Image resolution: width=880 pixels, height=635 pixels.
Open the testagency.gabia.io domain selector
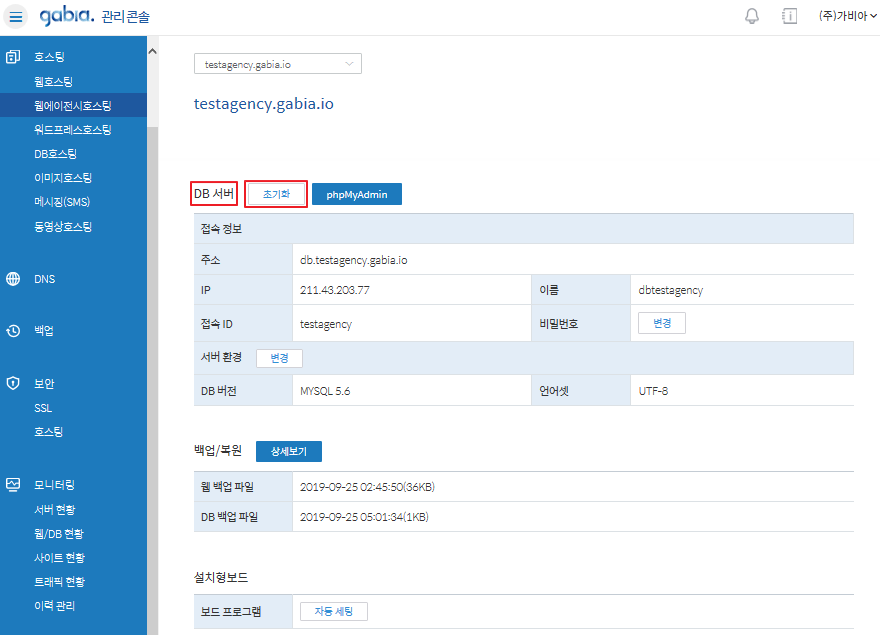click(278, 64)
